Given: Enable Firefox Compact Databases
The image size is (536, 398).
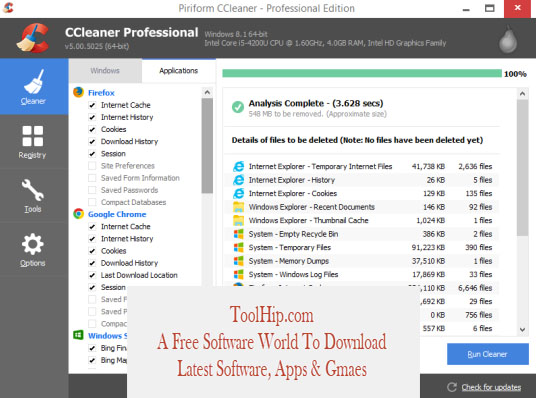Looking at the screenshot, I should tap(92, 202).
